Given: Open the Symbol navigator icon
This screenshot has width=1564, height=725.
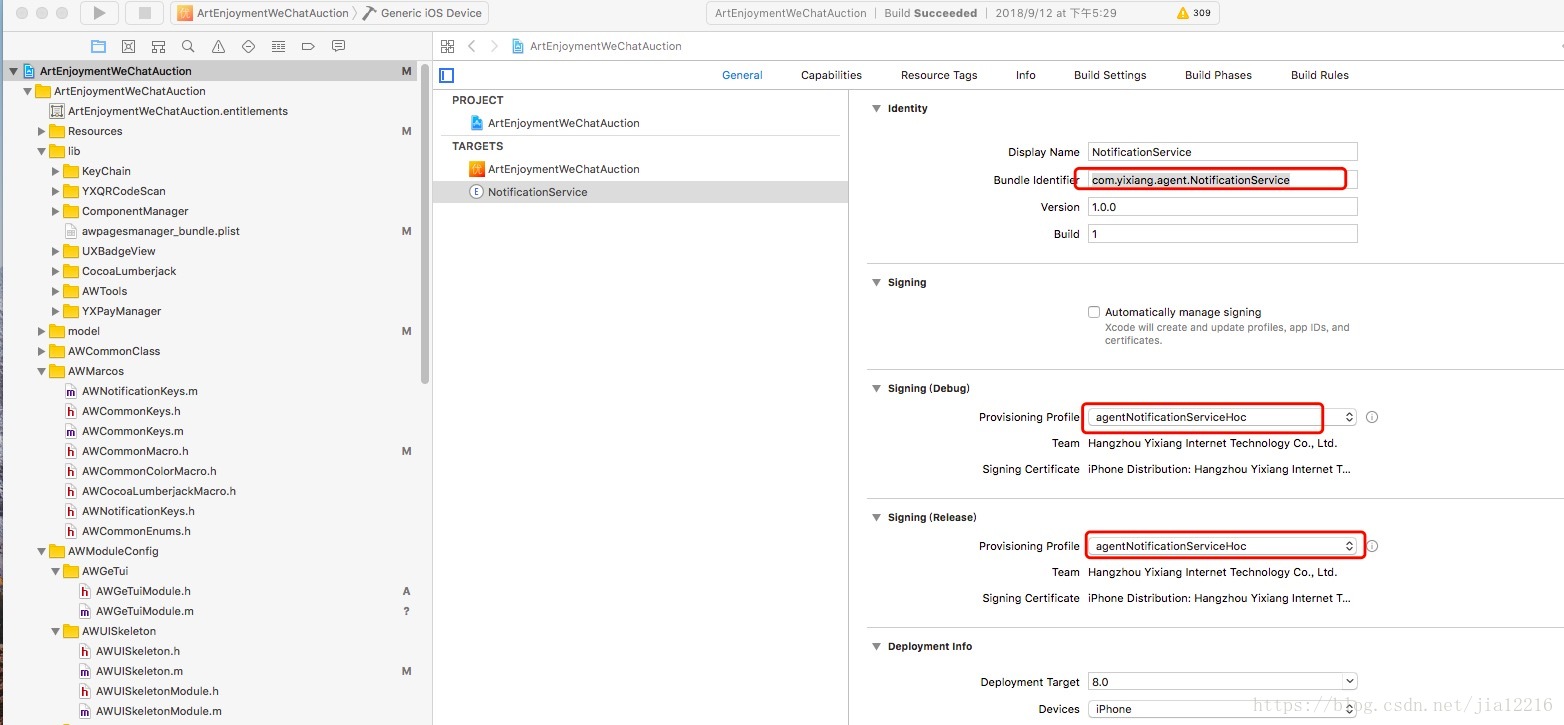Looking at the screenshot, I should click(158, 46).
